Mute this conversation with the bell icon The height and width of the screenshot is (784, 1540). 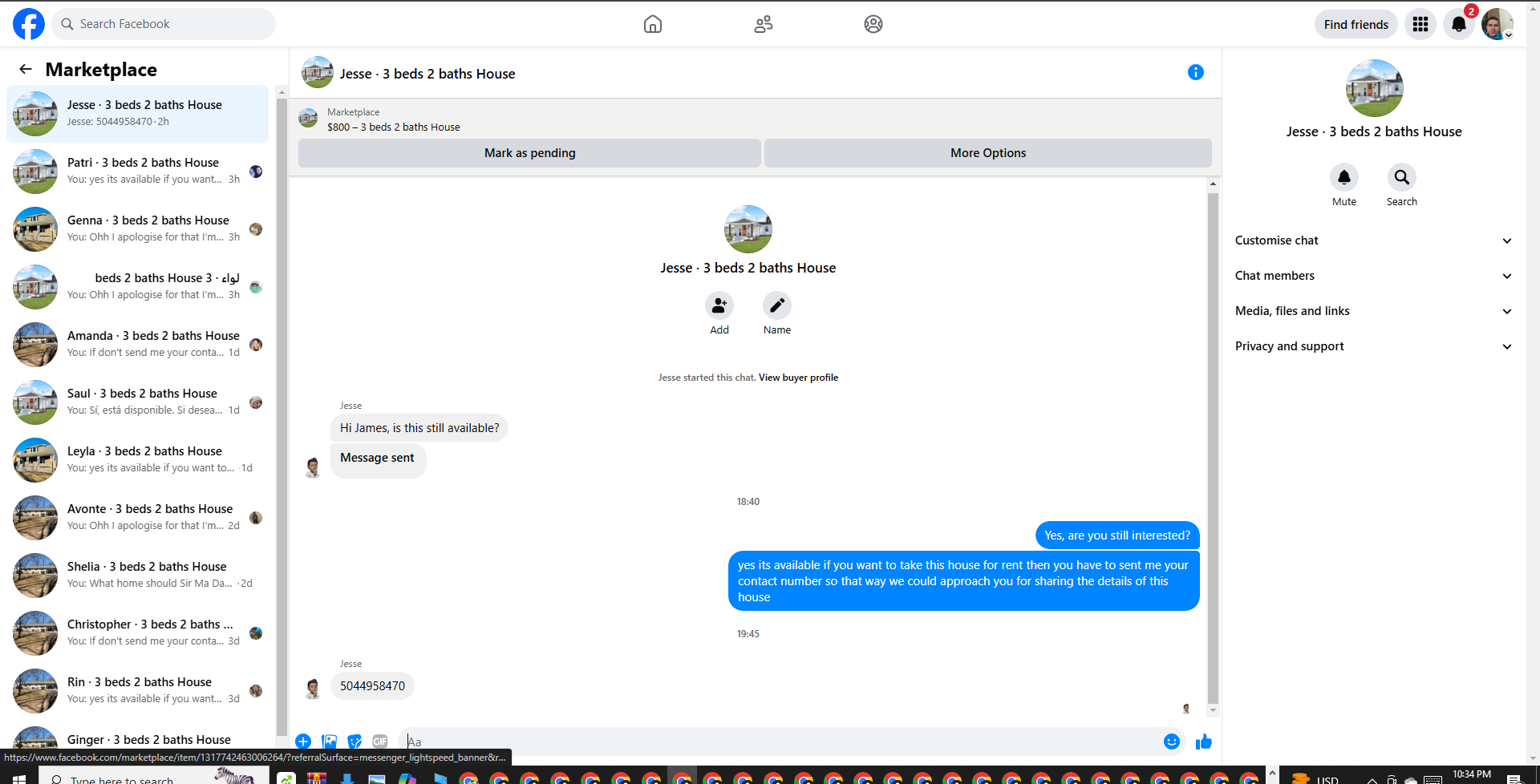(x=1344, y=177)
